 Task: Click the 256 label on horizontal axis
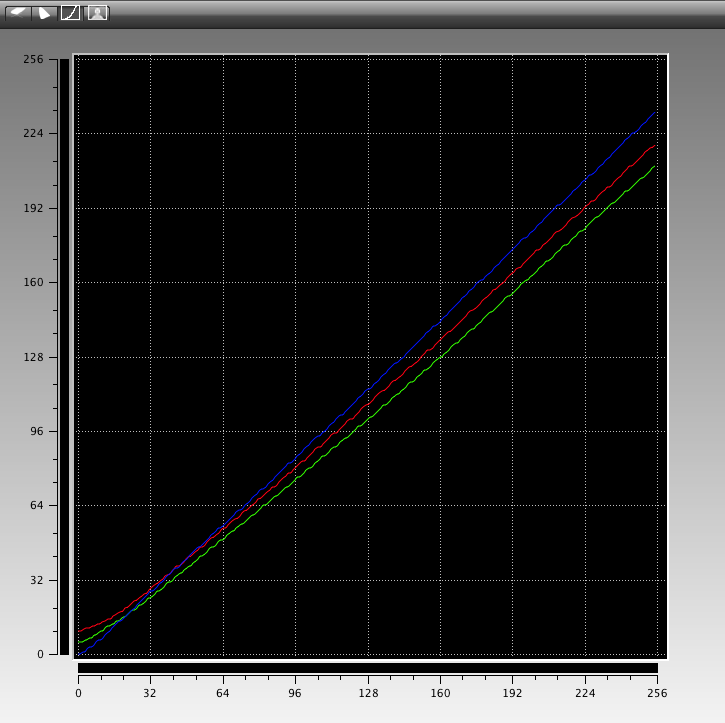(657, 693)
